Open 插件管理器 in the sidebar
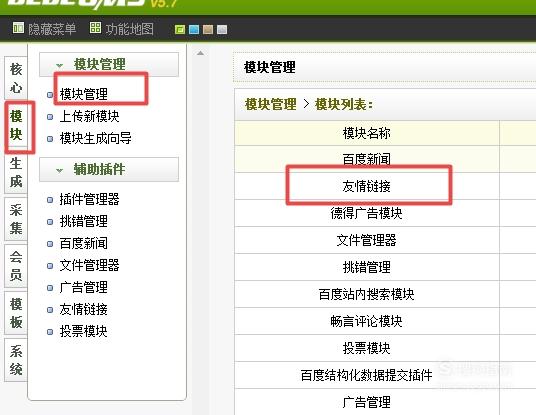 (x=89, y=199)
